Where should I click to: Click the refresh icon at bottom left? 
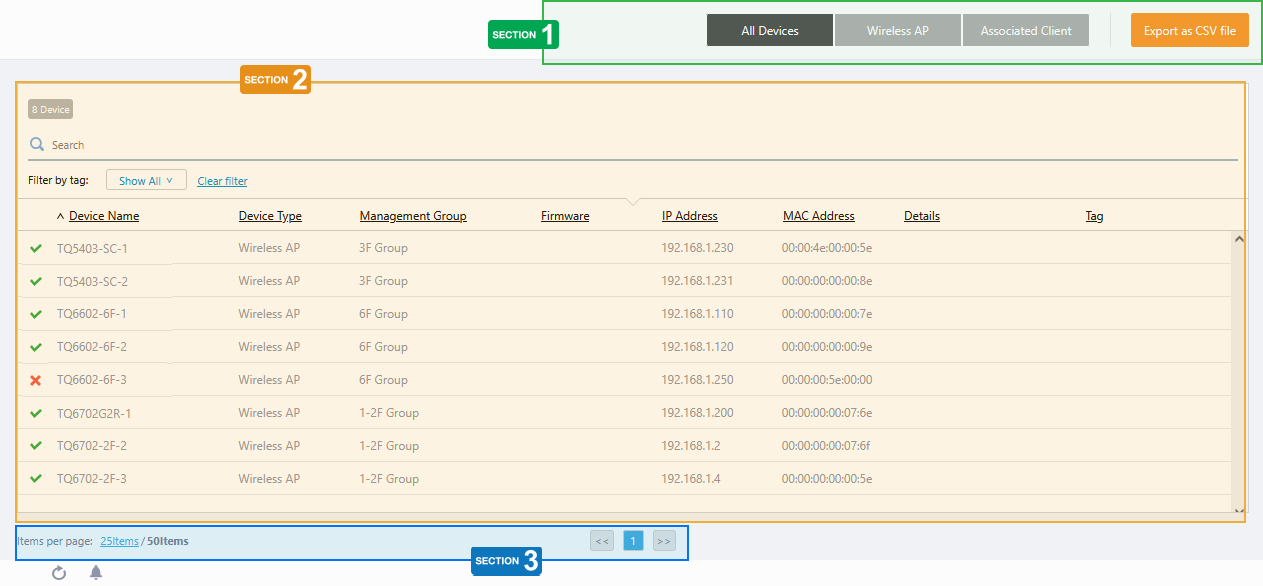pyautogui.click(x=59, y=573)
